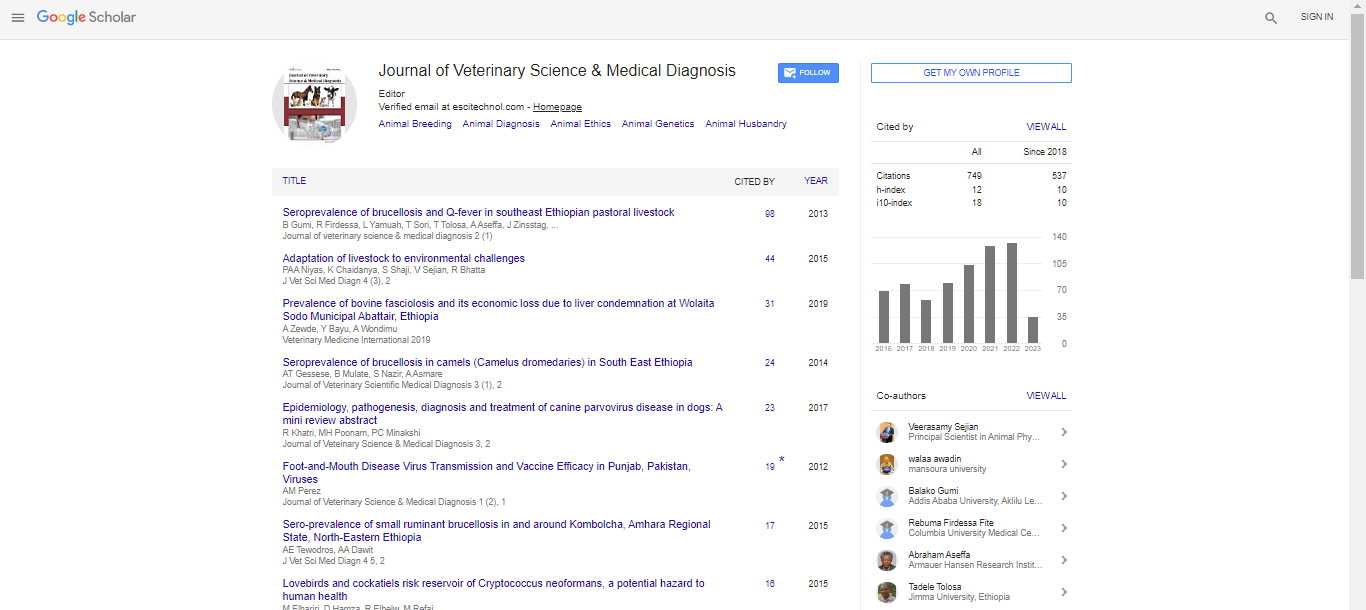Click the 2022 citation bar in chart
Image resolution: width=1366 pixels, height=610 pixels.
[1012, 292]
